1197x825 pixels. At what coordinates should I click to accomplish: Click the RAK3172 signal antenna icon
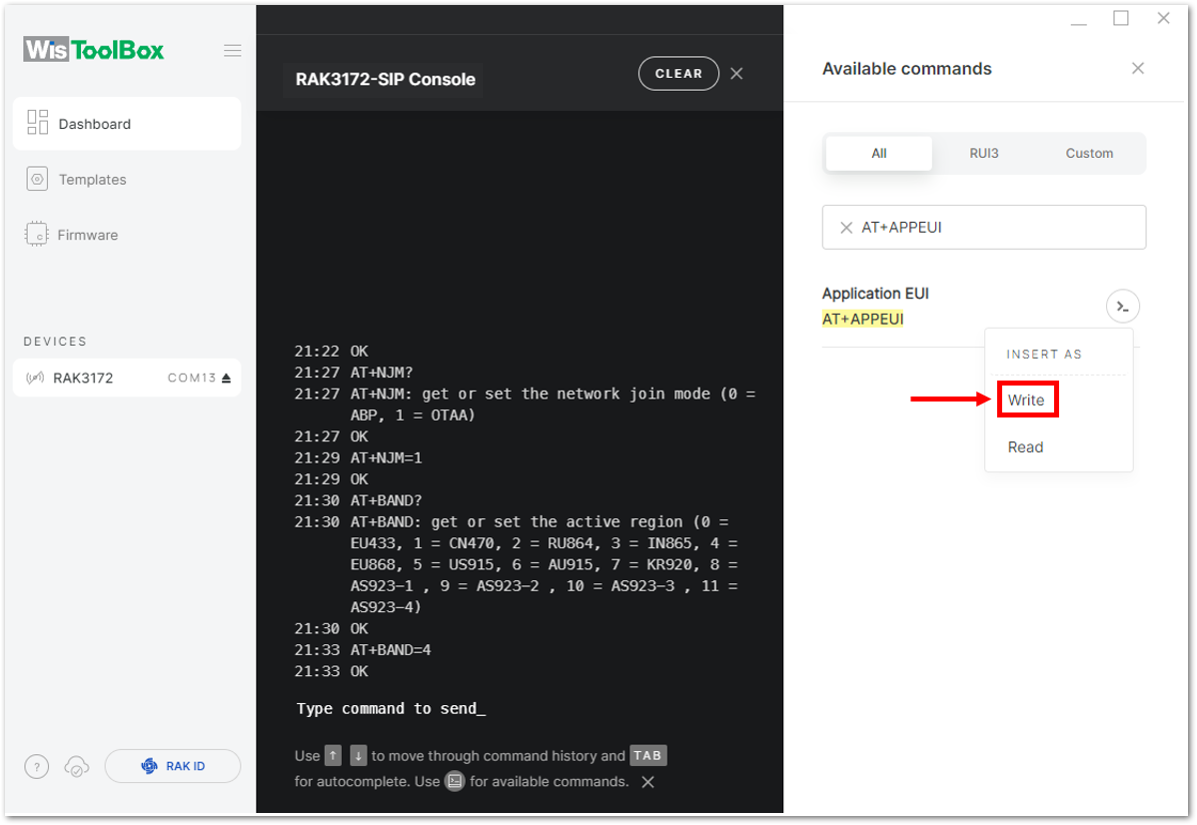click(x=35, y=378)
